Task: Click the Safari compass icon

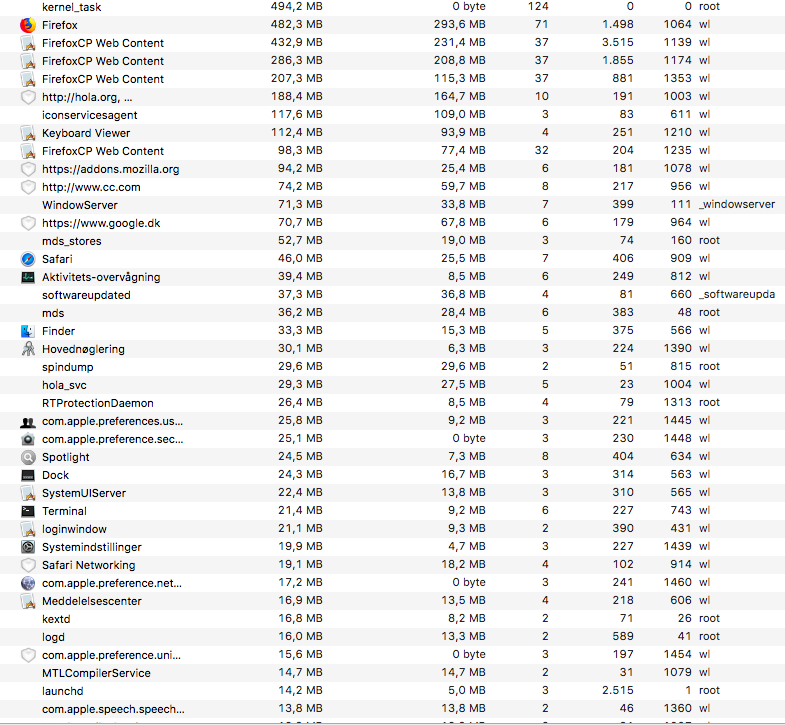Action: 28,259
